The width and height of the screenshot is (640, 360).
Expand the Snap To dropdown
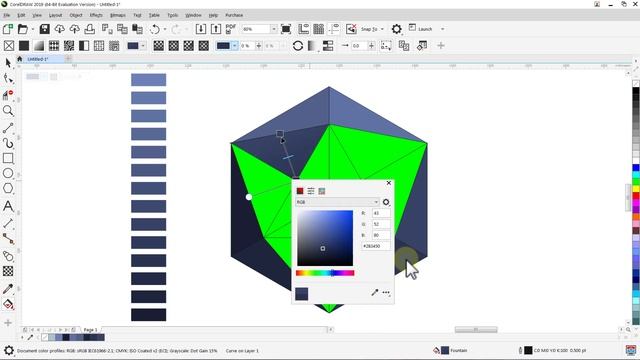point(382,29)
